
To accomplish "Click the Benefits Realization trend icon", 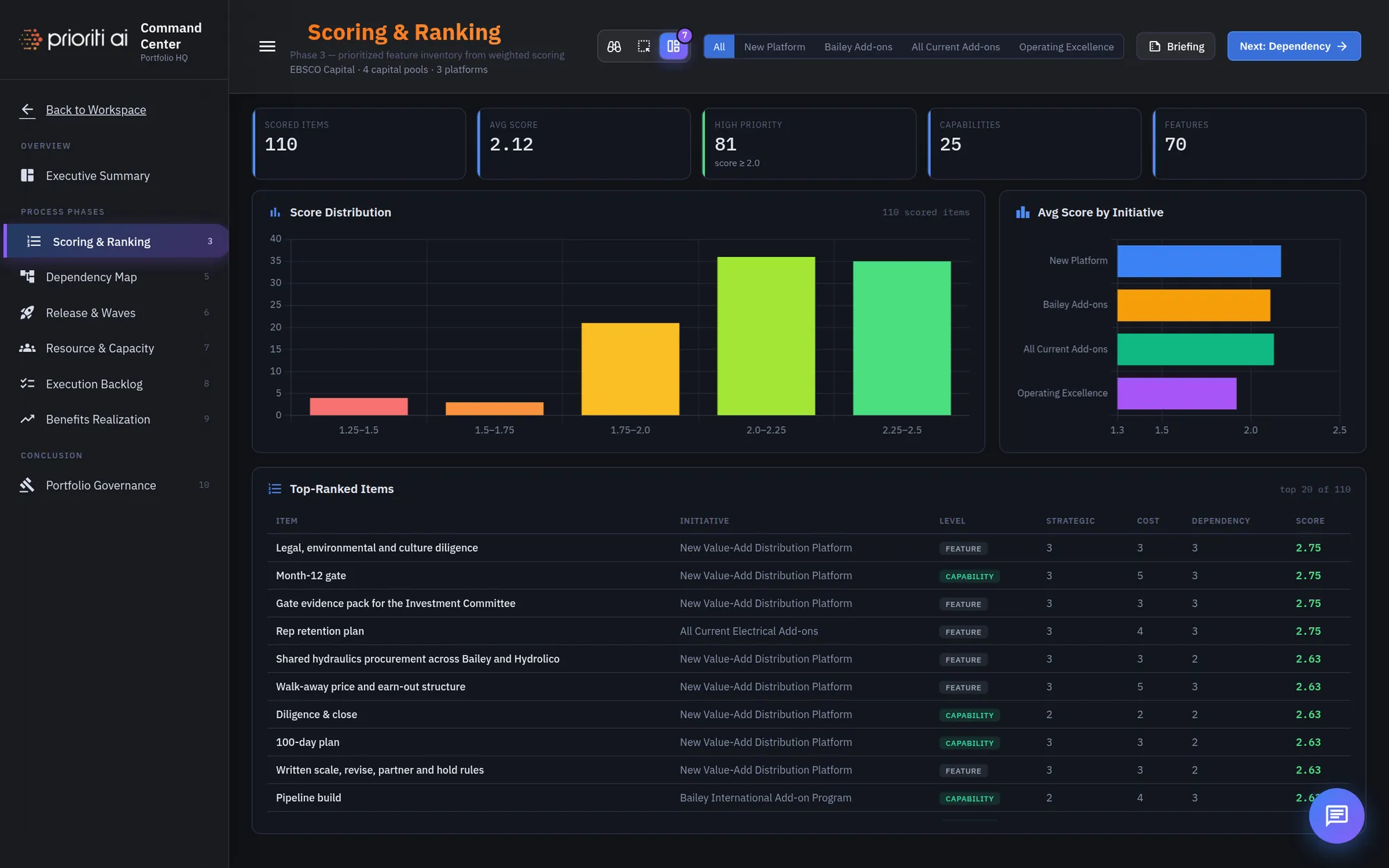I will pos(28,419).
